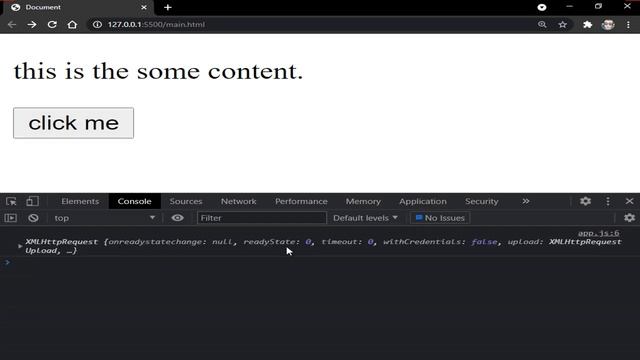Open the Chrome three-dot menu

coord(628,24)
